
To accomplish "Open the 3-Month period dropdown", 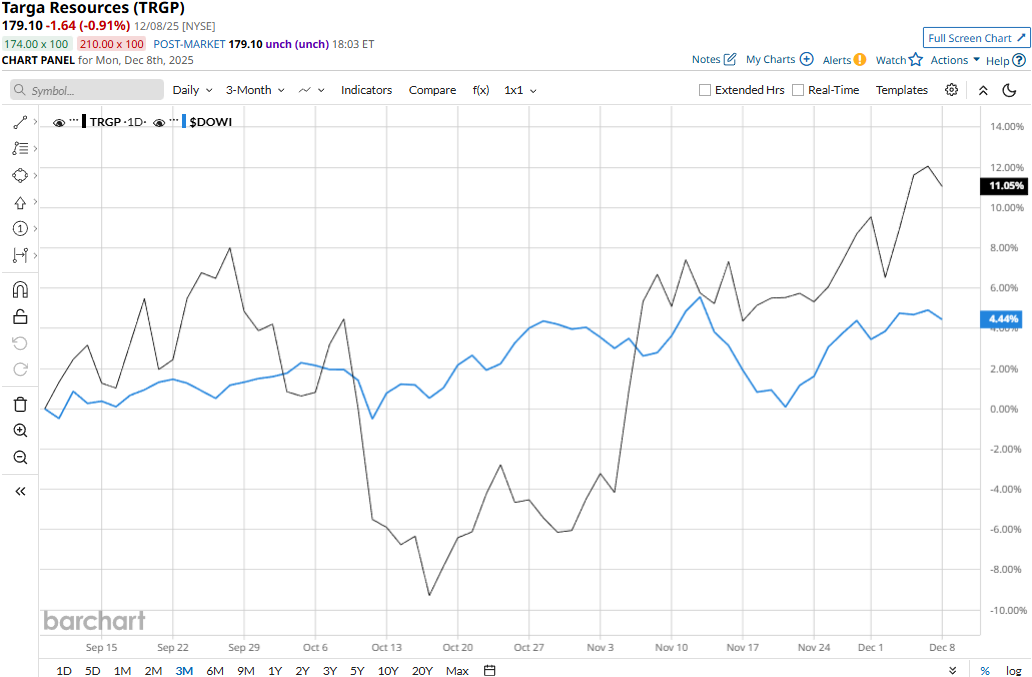I will tap(255, 90).
